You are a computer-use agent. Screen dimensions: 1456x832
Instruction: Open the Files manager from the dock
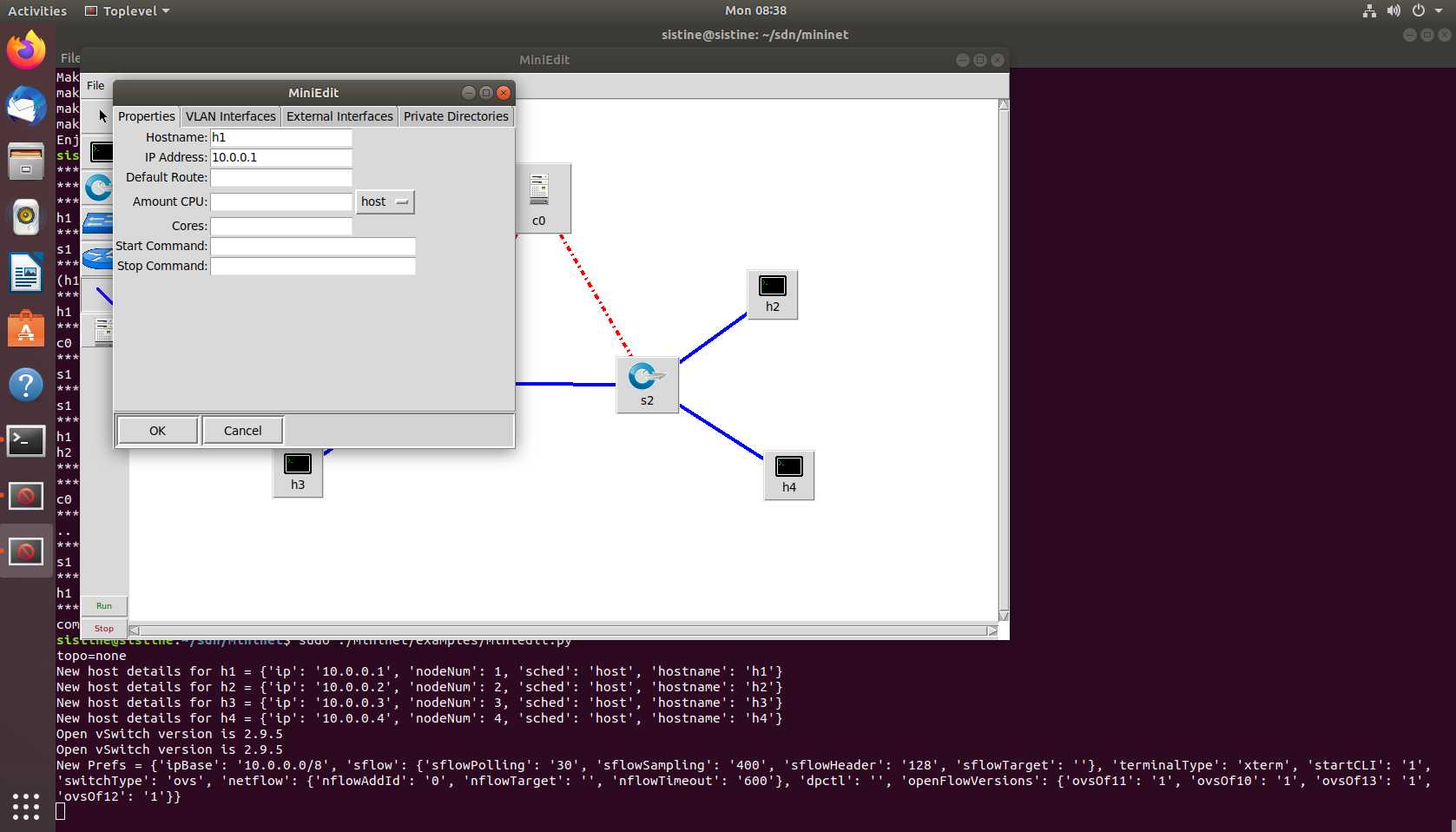tap(26, 161)
